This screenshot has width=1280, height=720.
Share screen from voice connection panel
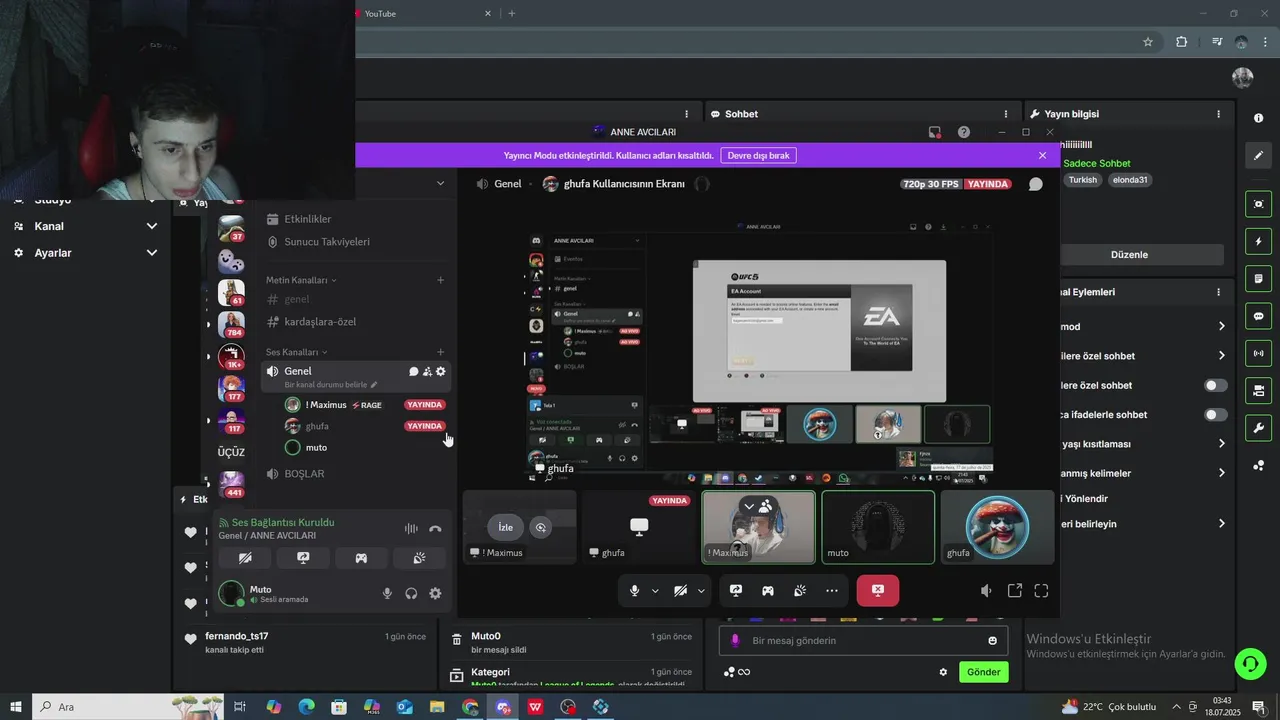tap(303, 558)
